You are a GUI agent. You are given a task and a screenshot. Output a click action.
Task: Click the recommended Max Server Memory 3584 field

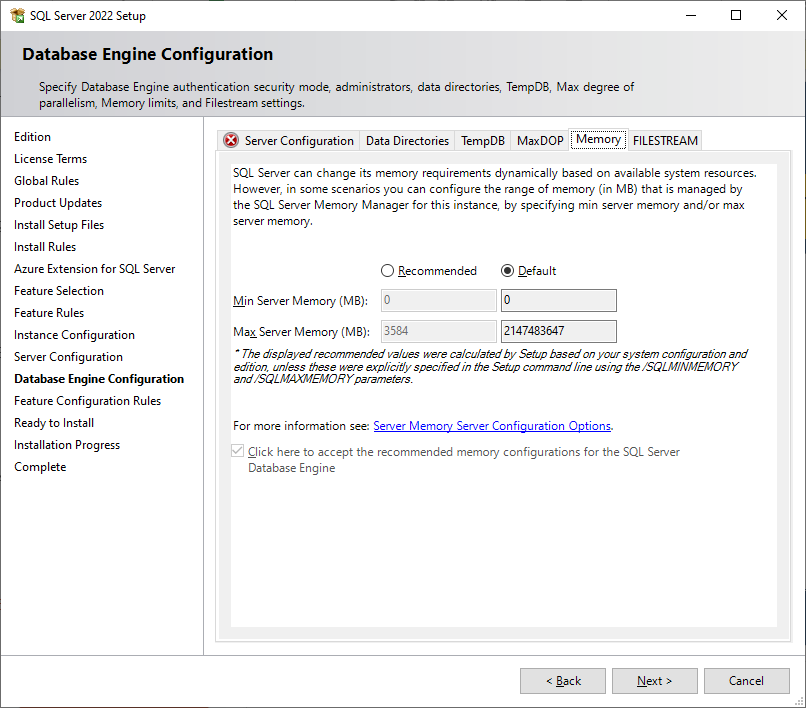(438, 331)
